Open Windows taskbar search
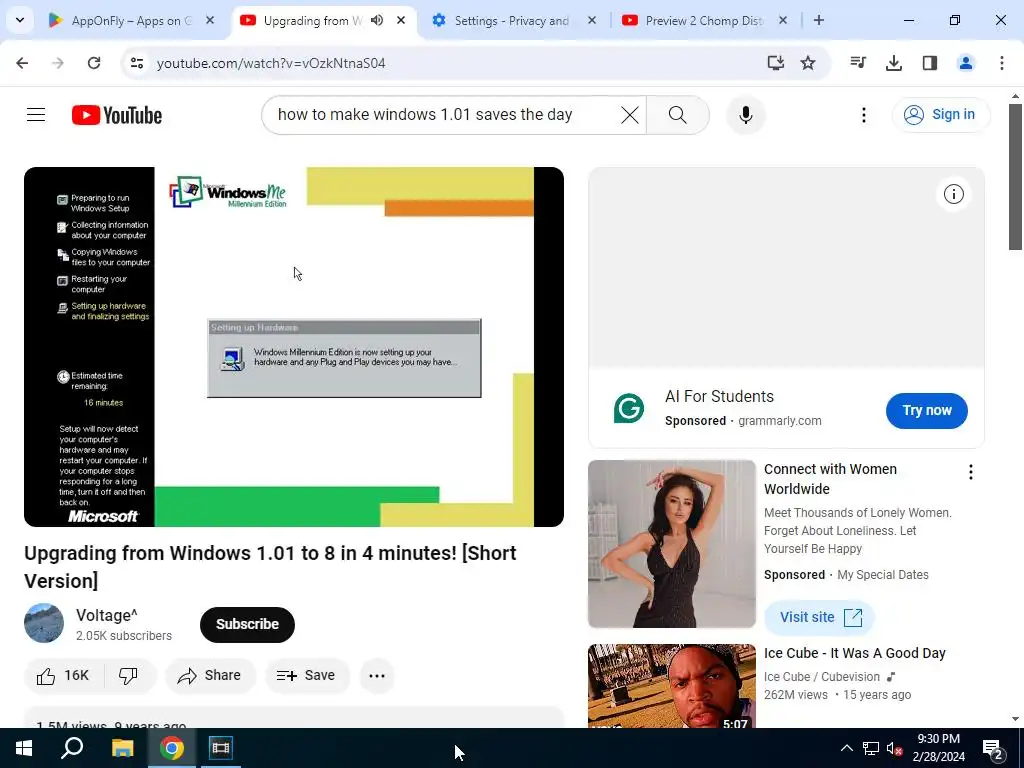Screen dimensions: 1024x768 pos(72,748)
